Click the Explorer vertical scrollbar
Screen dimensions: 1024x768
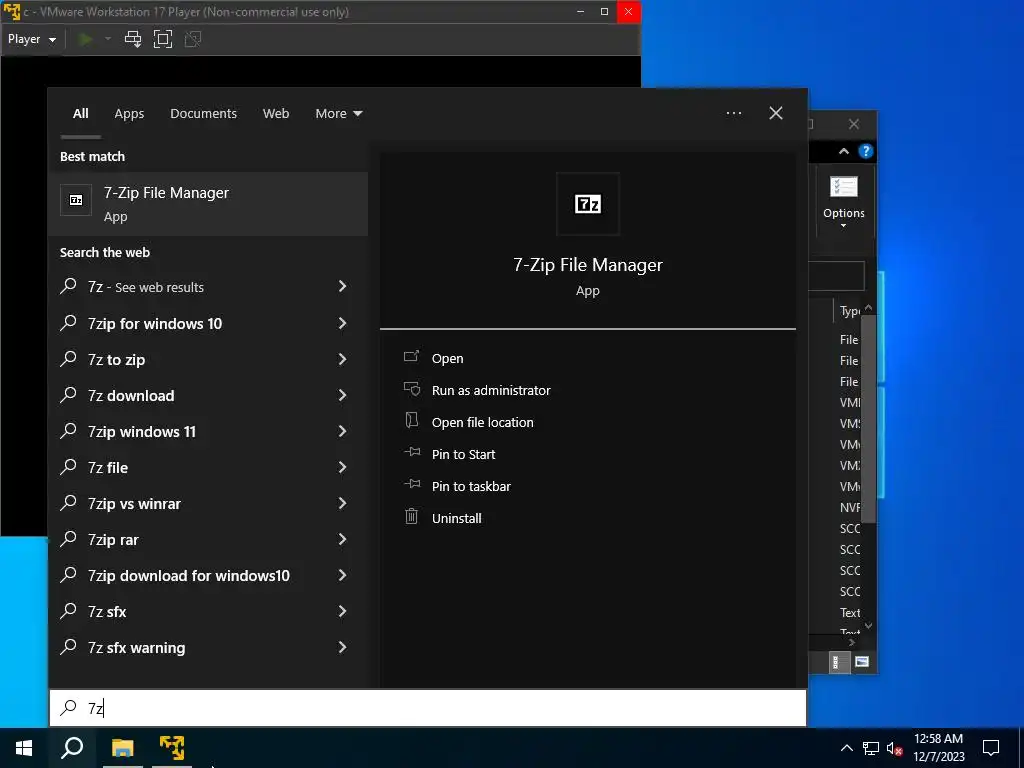(x=868, y=418)
